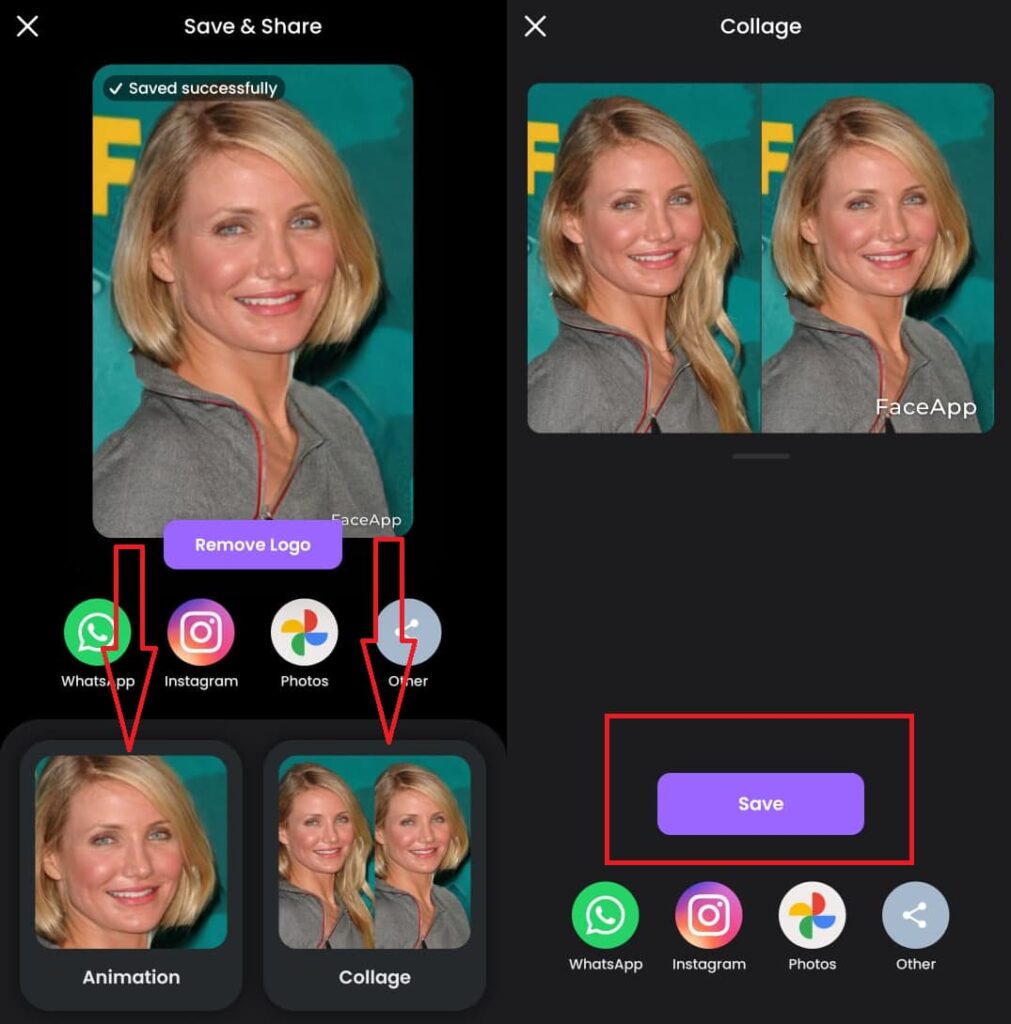The image size is (1011, 1024).
Task: Share the collage via WhatsApp
Action: 605,915
